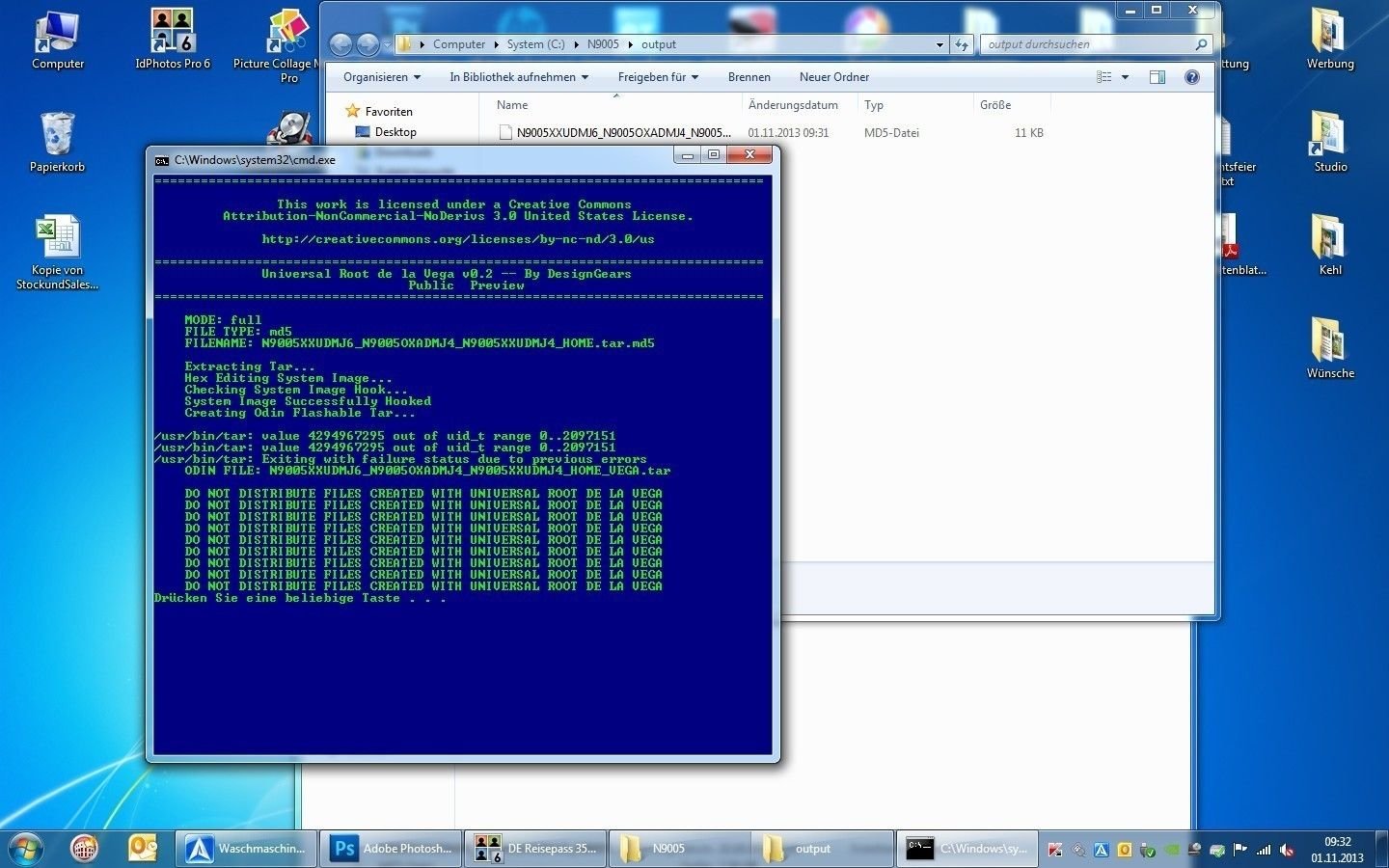Open Explorer help with the question mark icon
The image size is (1389, 868).
coord(1192,77)
